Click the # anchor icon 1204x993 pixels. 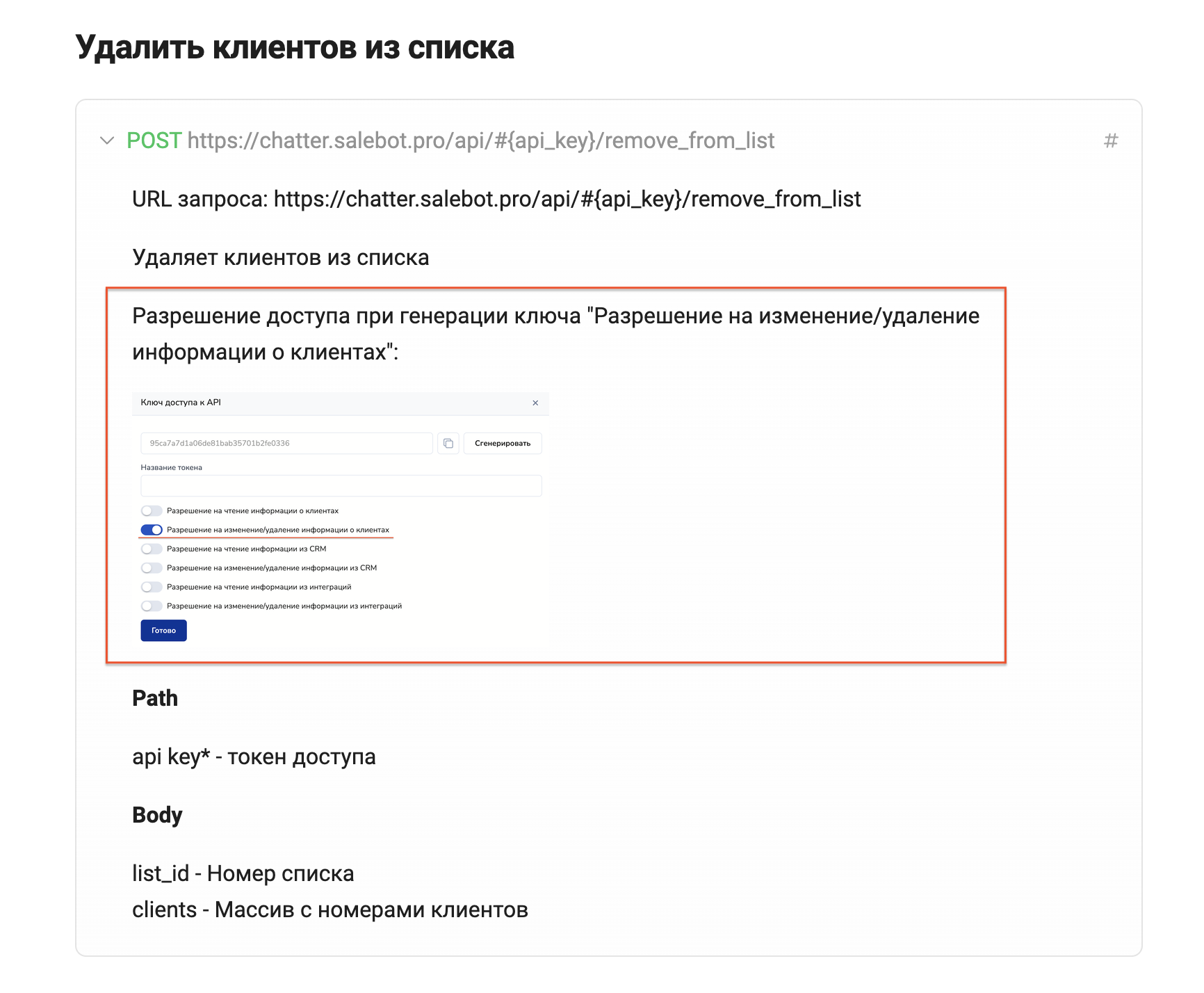[x=1111, y=141]
